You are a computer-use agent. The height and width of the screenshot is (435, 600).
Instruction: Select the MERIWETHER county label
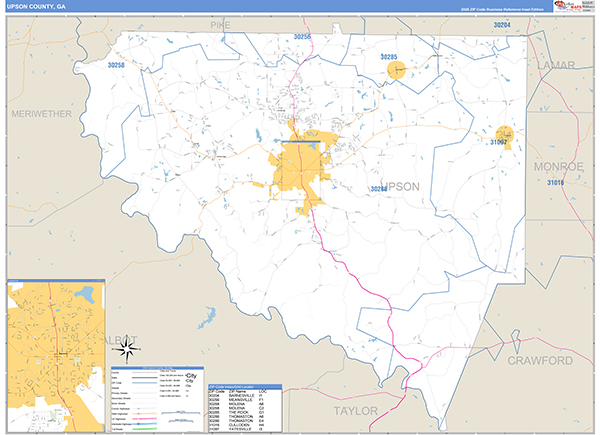click(41, 114)
